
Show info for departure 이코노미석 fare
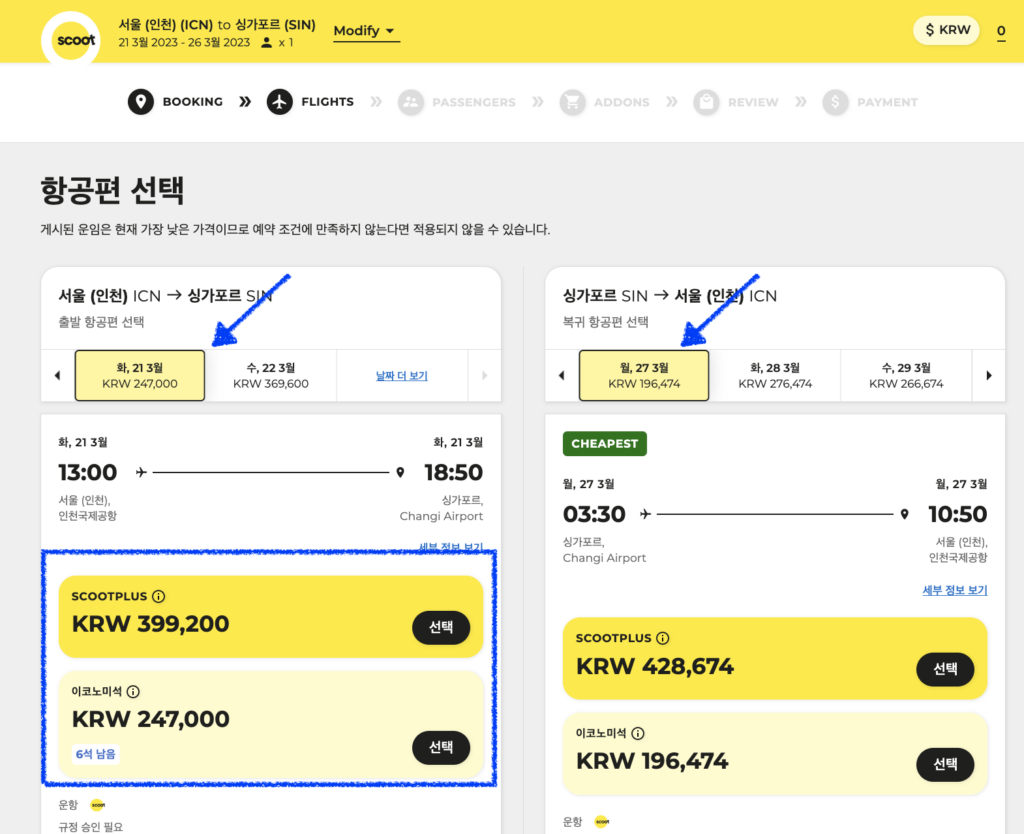pyautogui.click(x=133, y=691)
